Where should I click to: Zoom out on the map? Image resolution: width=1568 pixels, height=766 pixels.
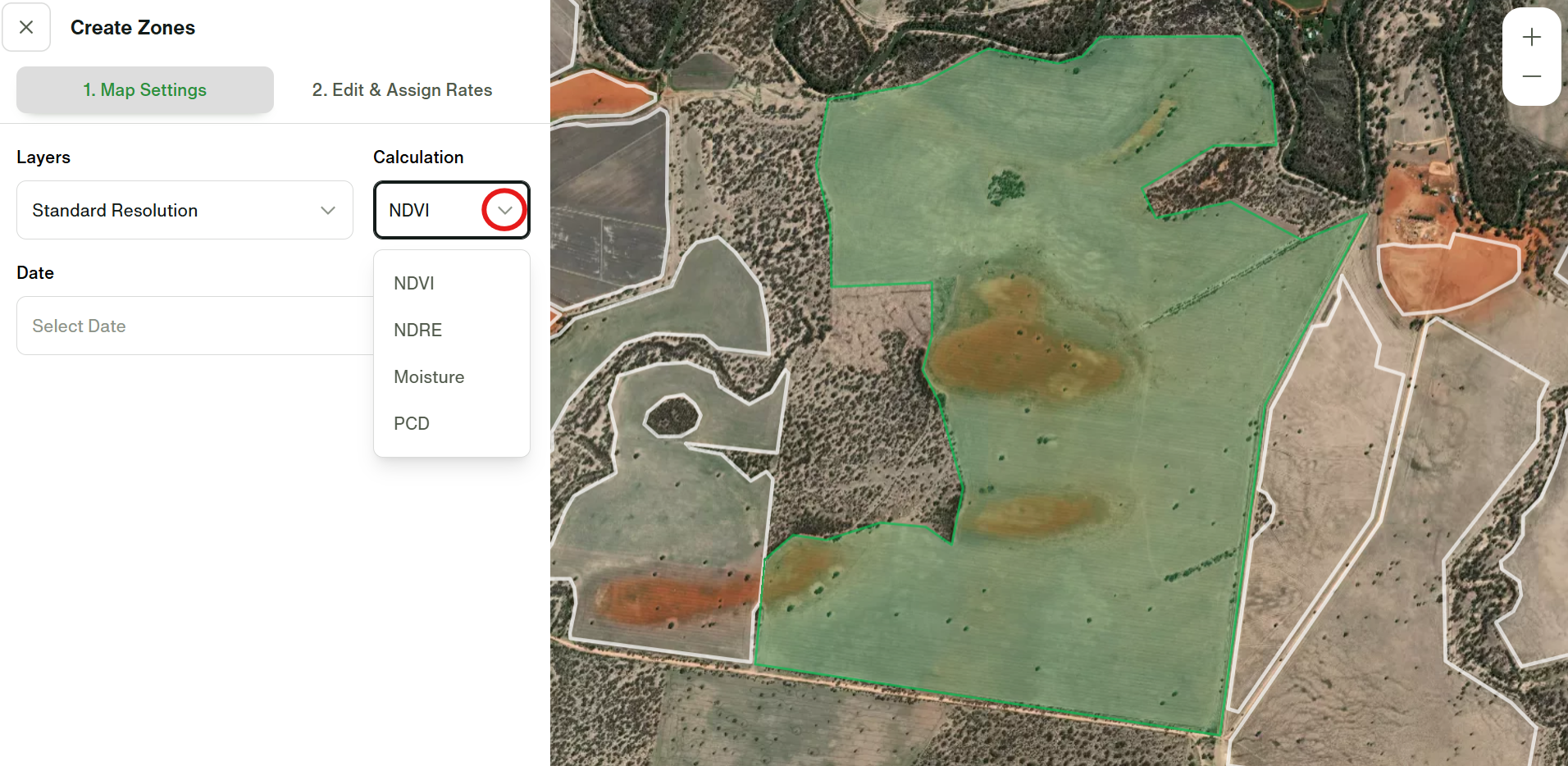click(x=1531, y=76)
